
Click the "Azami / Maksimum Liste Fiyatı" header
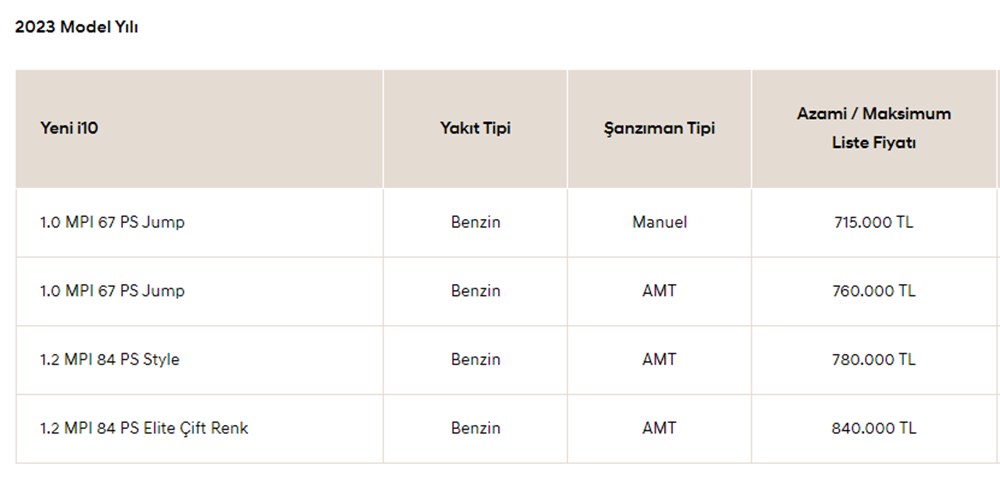[874, 128]
